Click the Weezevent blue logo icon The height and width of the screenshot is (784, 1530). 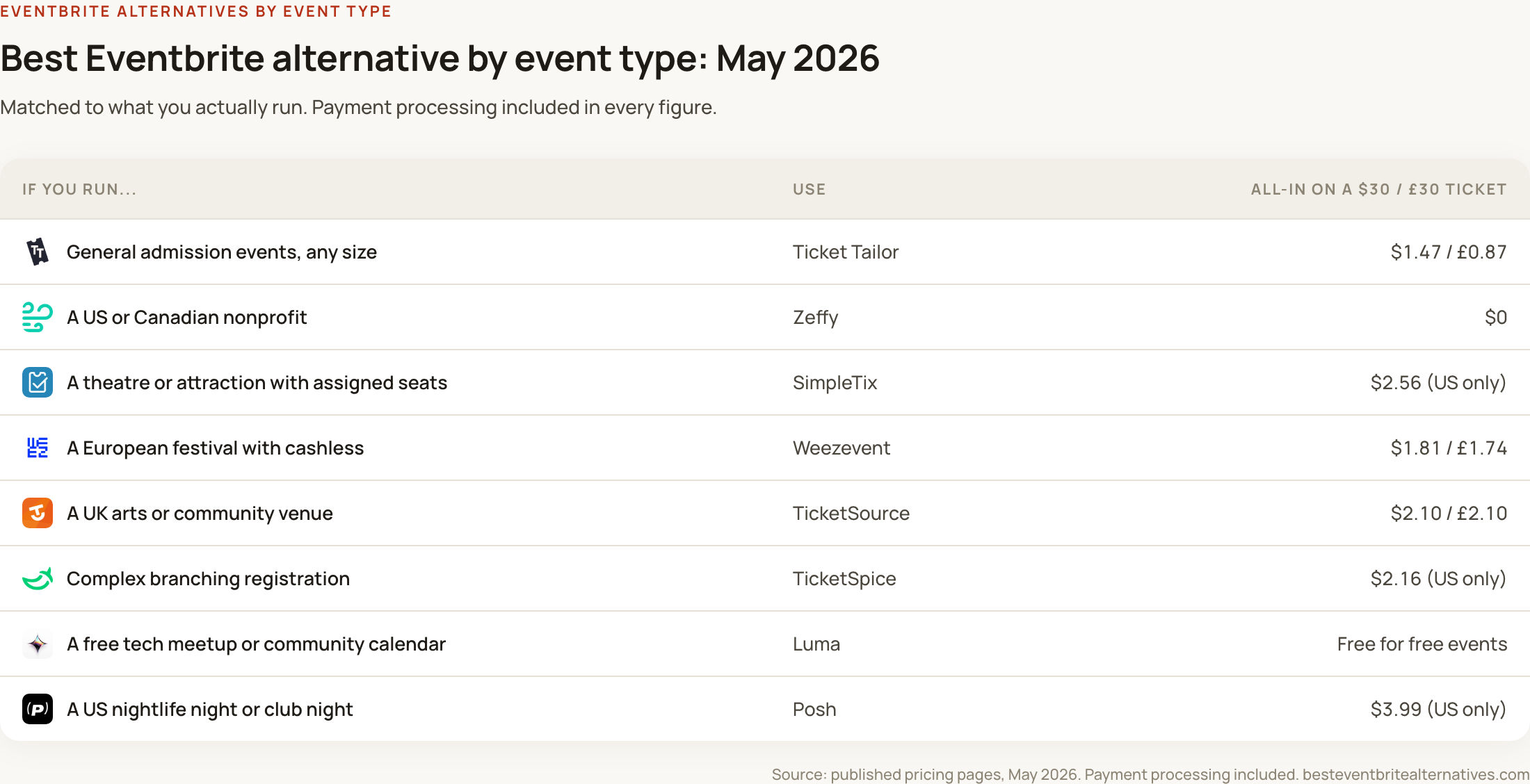pyautogui.click(x=38, y=448)
